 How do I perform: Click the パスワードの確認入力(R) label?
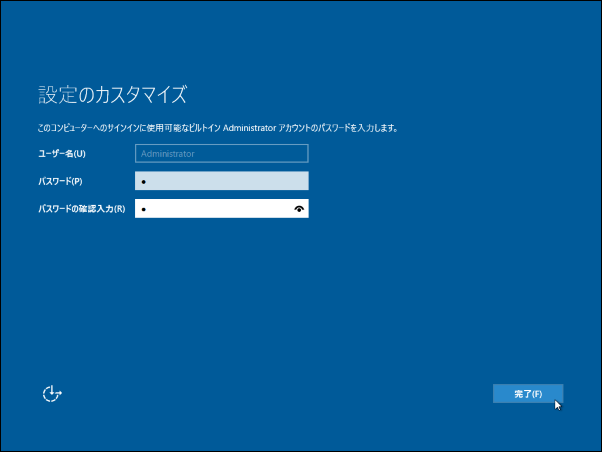(x=81, y=209)
